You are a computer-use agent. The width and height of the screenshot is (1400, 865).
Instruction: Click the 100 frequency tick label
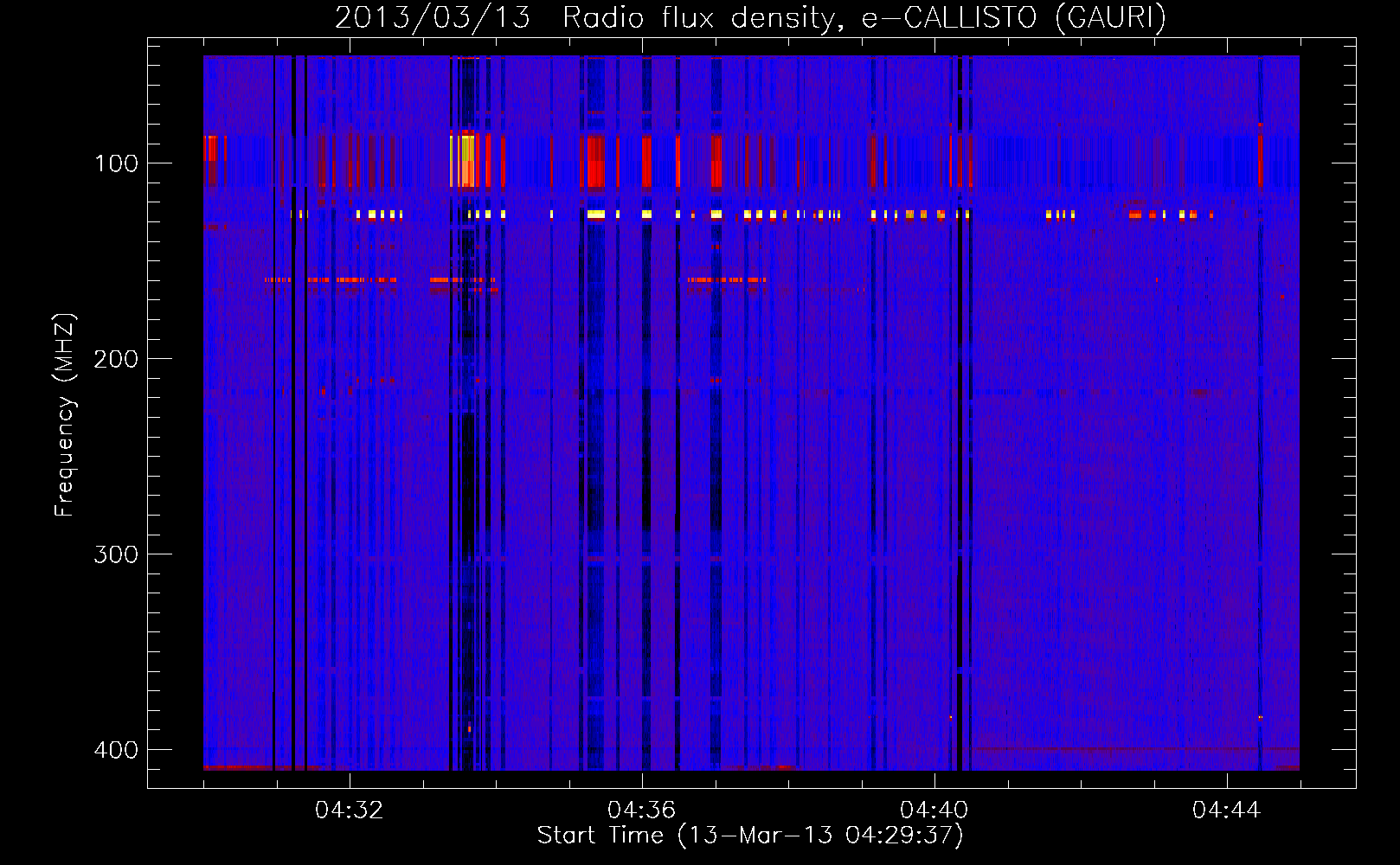click(116, 163)
